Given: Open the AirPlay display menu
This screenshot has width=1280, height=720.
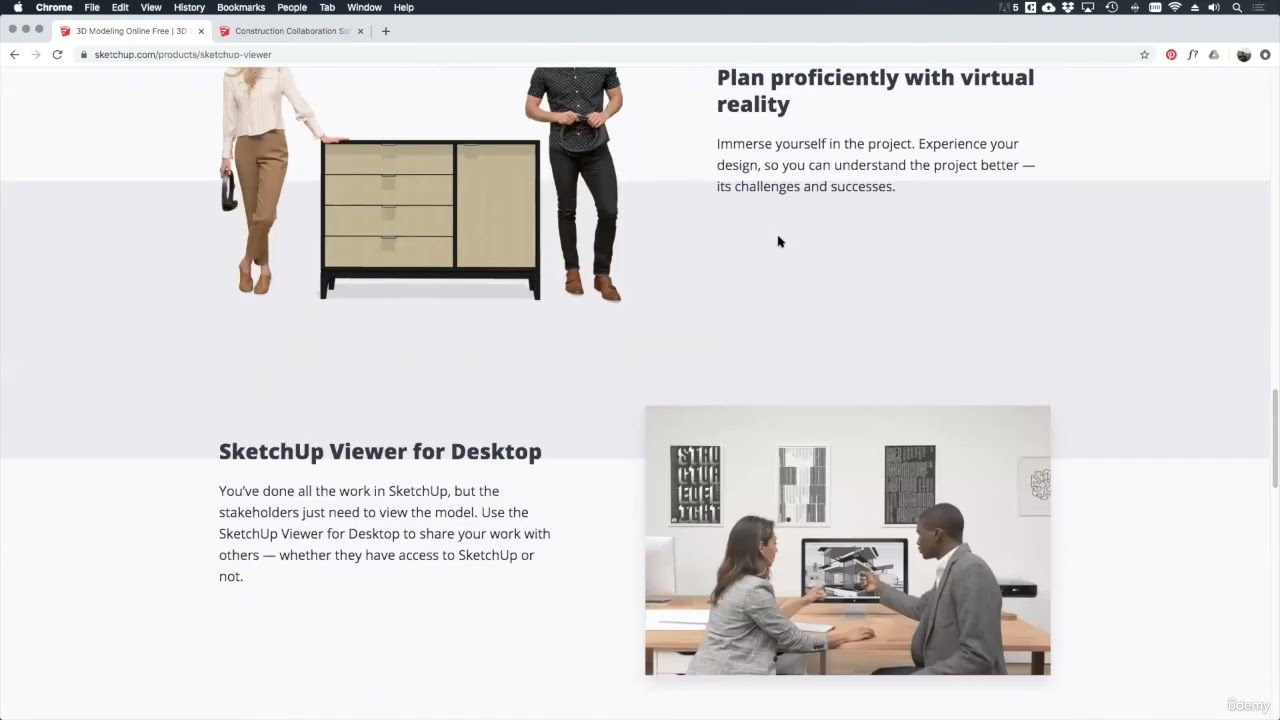Looking at the screenshot, I should (1088, 7).
